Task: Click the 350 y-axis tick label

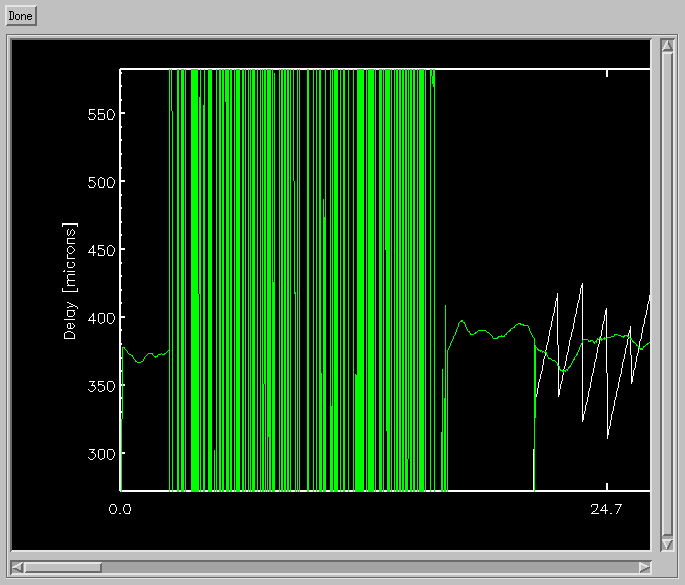Action: pos(99,386)
